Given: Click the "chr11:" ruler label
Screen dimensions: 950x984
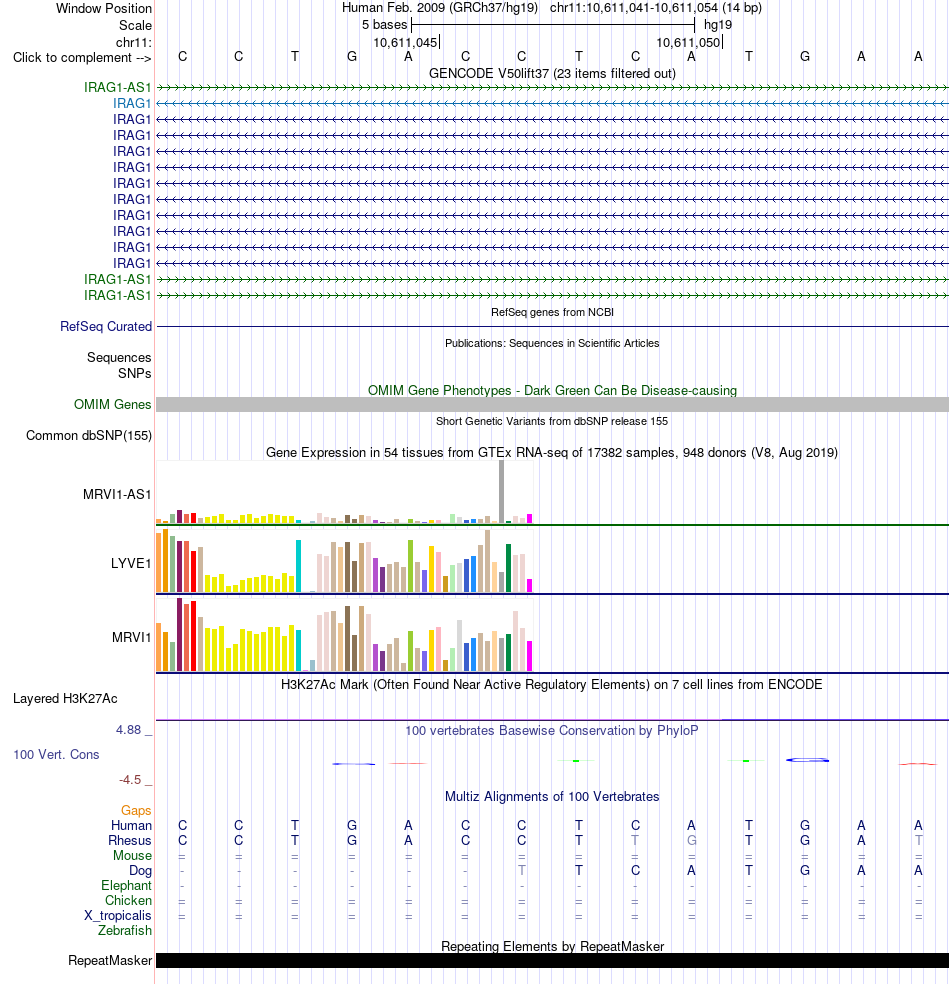Looking at the screenshot, I should click(134, 42).
